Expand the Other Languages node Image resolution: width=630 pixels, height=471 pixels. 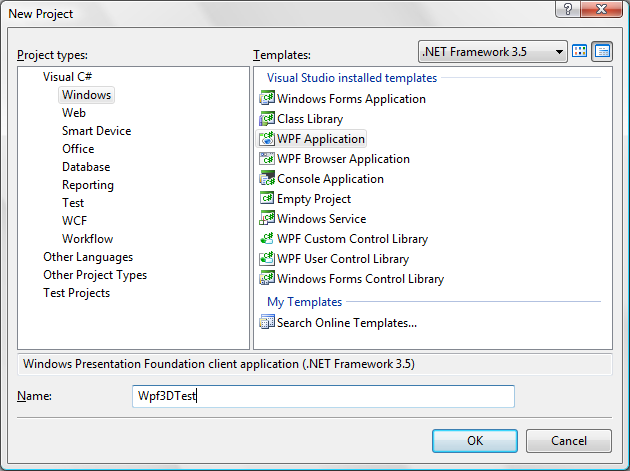88,257
